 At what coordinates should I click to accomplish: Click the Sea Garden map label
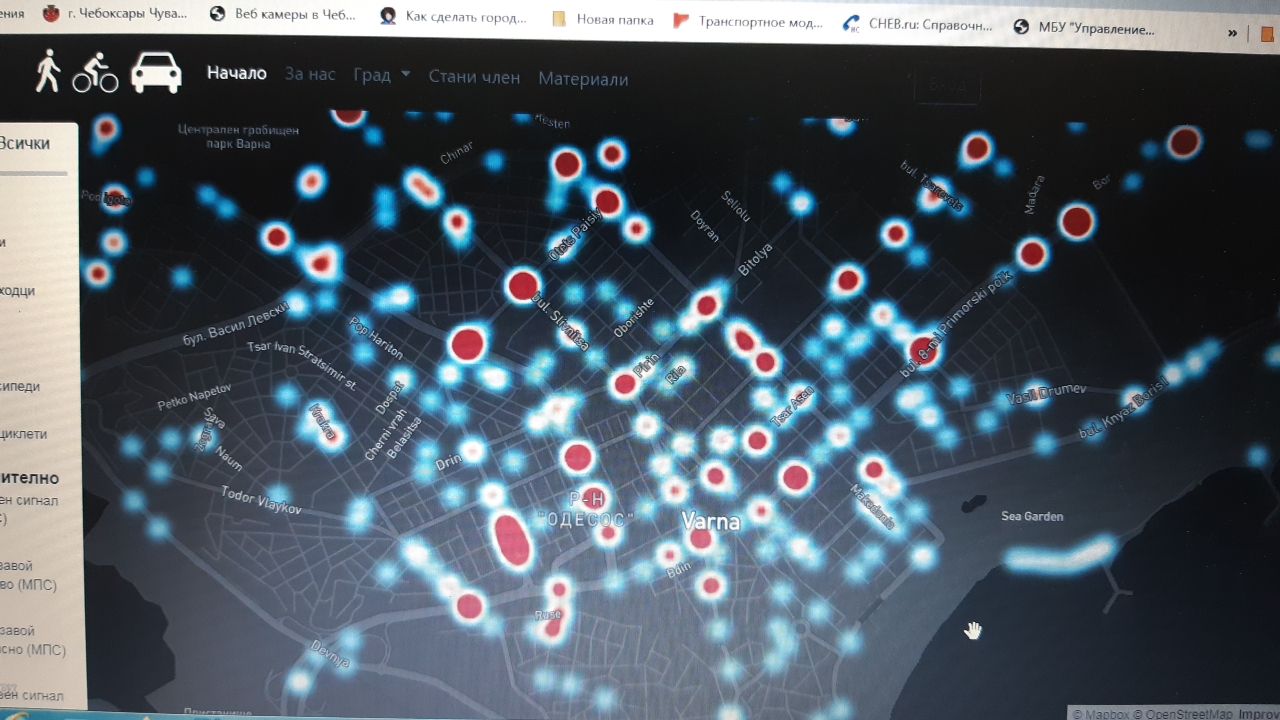[1032, 516]
